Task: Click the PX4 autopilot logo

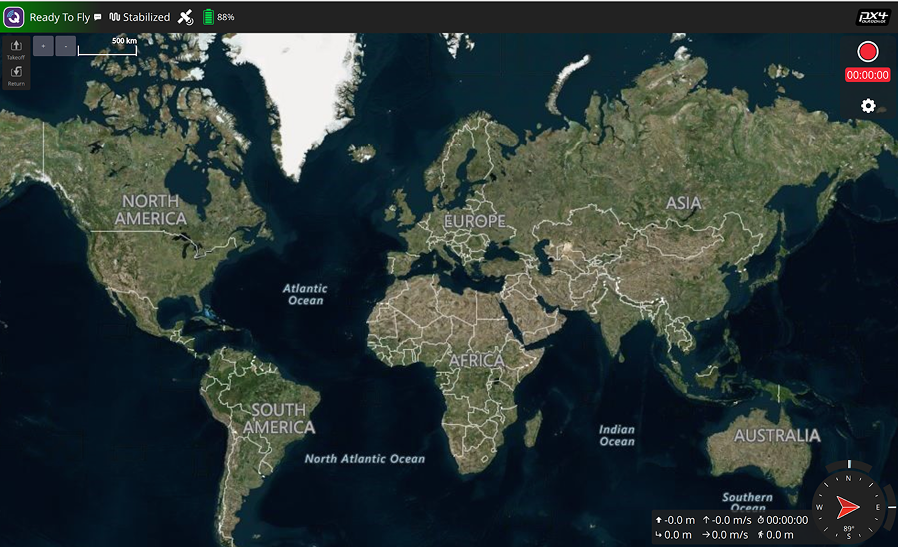Action: (x=873, y=16)
